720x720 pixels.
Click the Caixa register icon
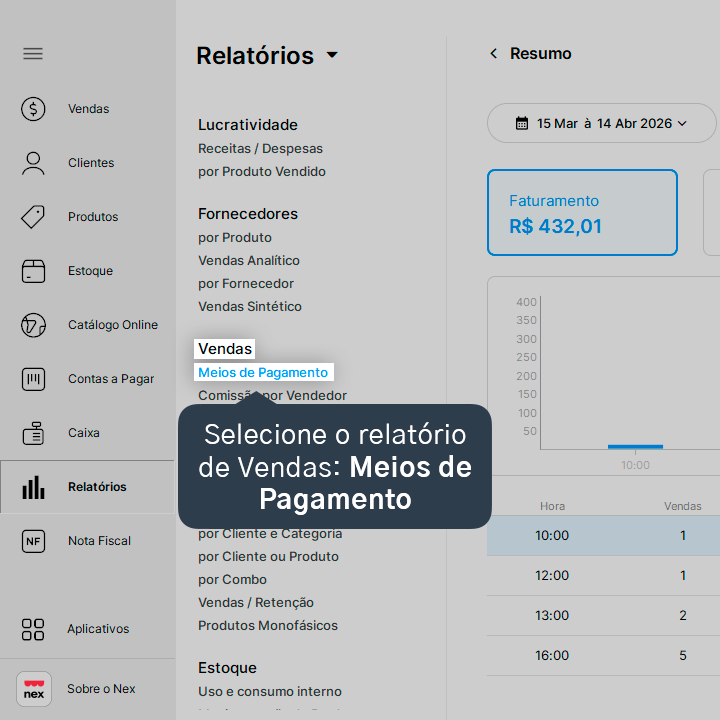pyautogui.click(x=33, y=433)
